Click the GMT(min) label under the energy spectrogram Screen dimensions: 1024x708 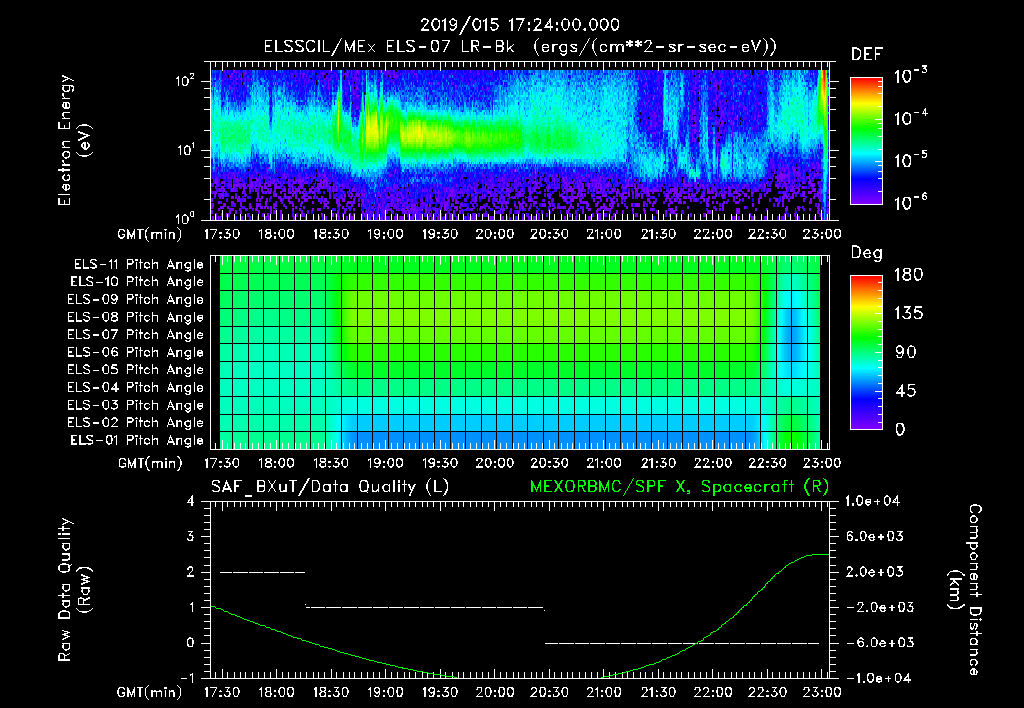pos(150,234)
